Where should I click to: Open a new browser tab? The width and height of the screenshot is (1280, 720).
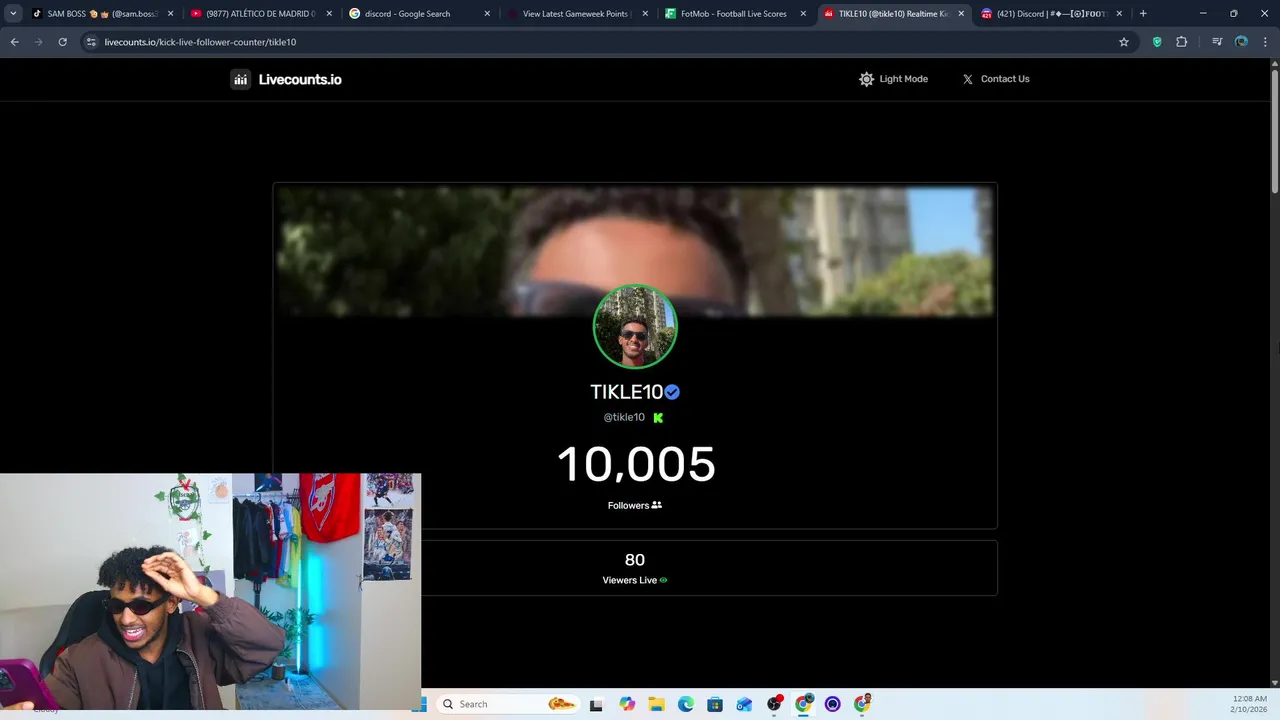point(1143,14)
